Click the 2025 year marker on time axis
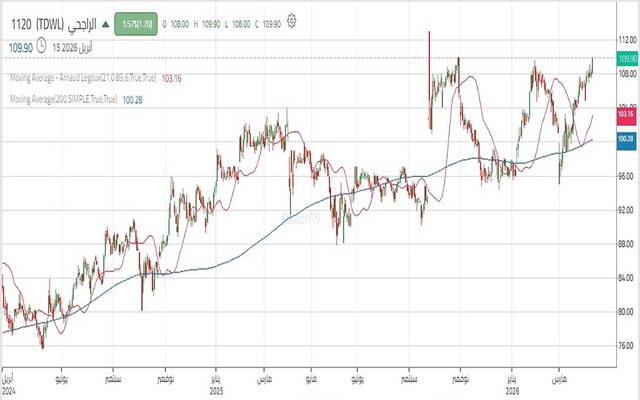The image size is (640, 400). (x=216, y=392)
